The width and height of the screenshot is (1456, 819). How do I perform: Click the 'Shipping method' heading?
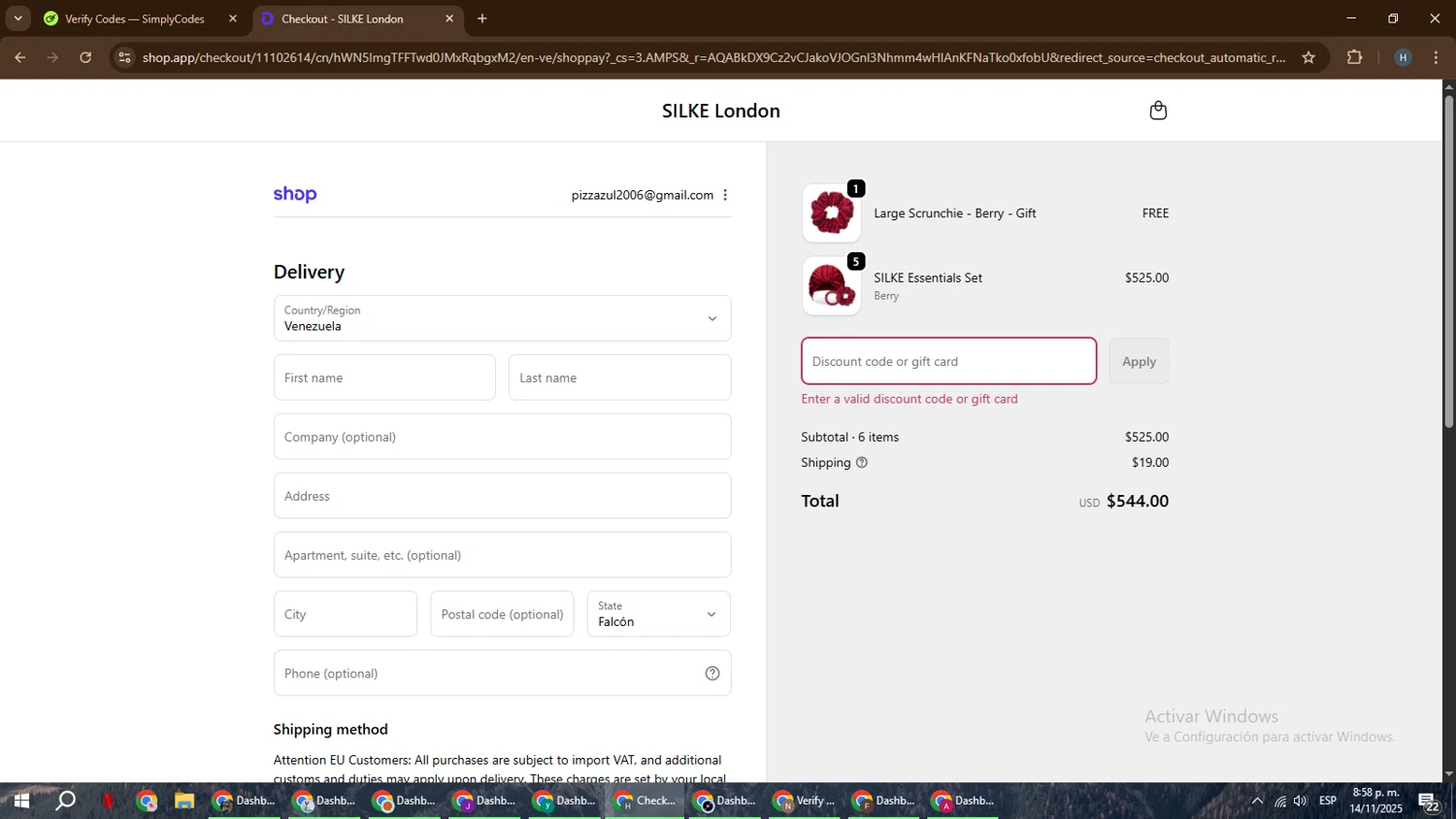[x=331, y=730]
